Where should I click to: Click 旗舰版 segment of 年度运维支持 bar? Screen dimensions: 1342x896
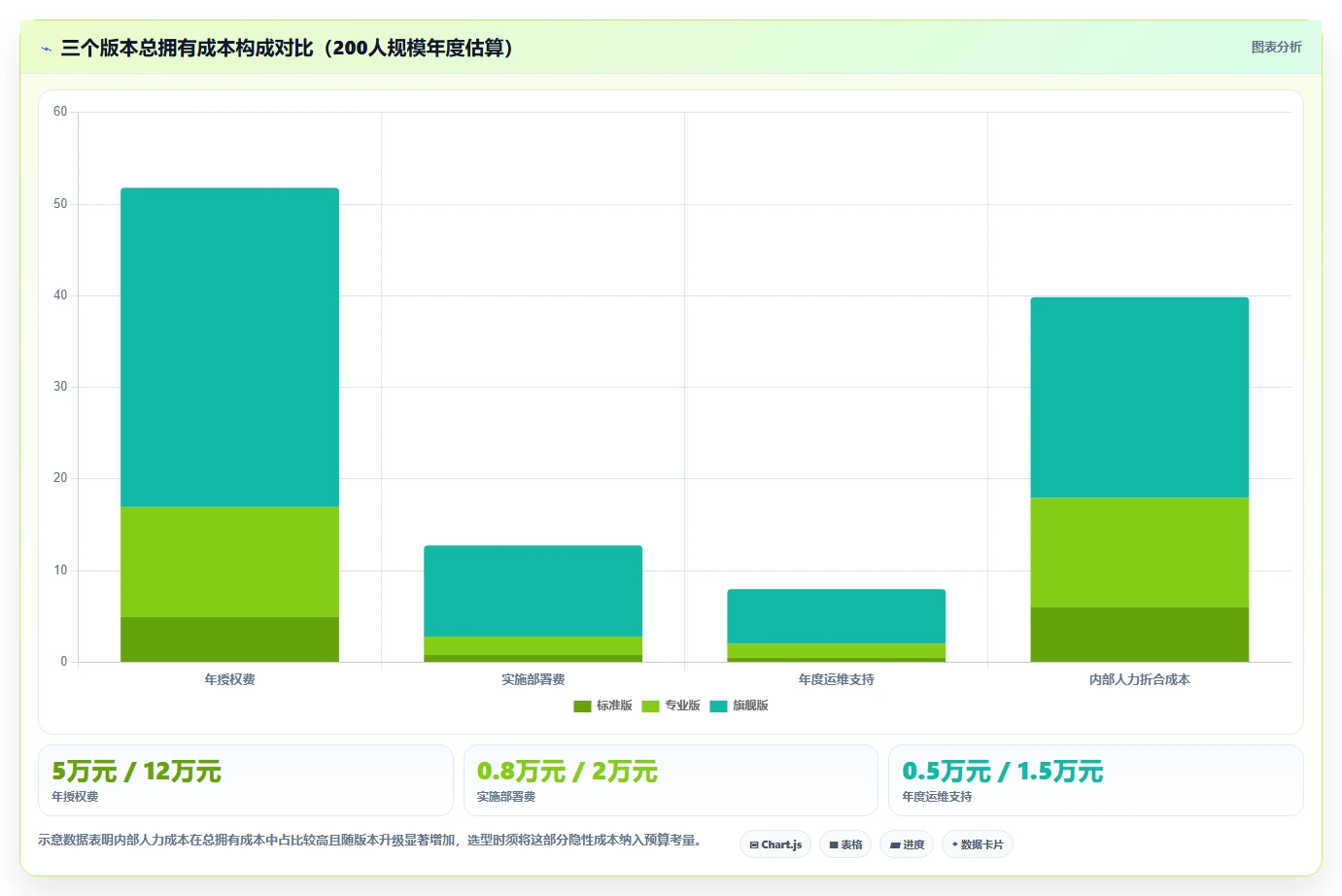tap(836, 616)
